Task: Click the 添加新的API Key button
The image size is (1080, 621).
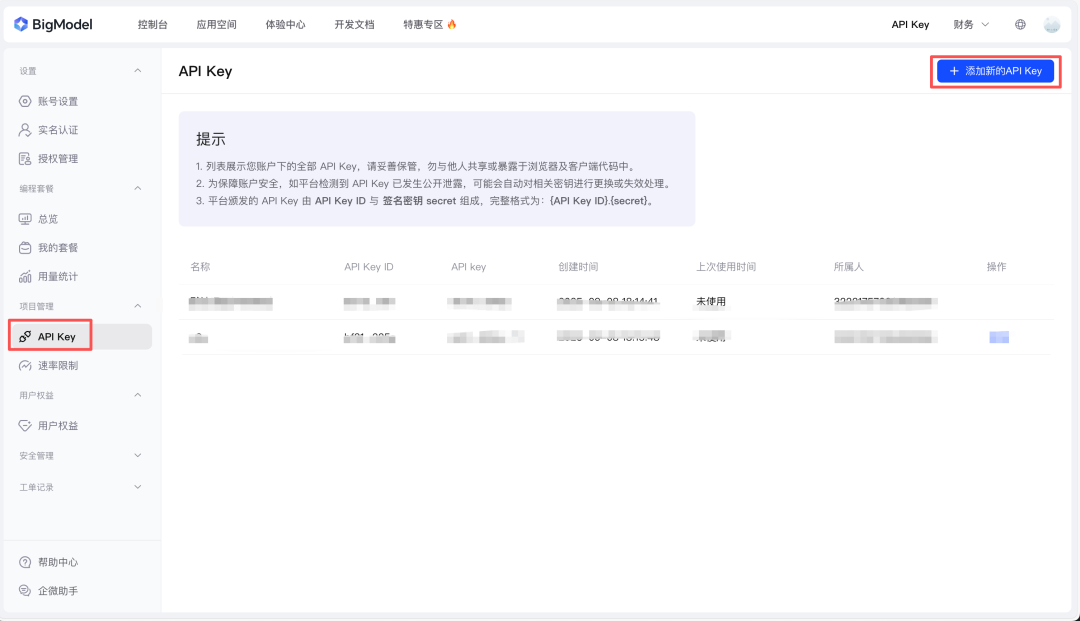Action: point(994,71)
